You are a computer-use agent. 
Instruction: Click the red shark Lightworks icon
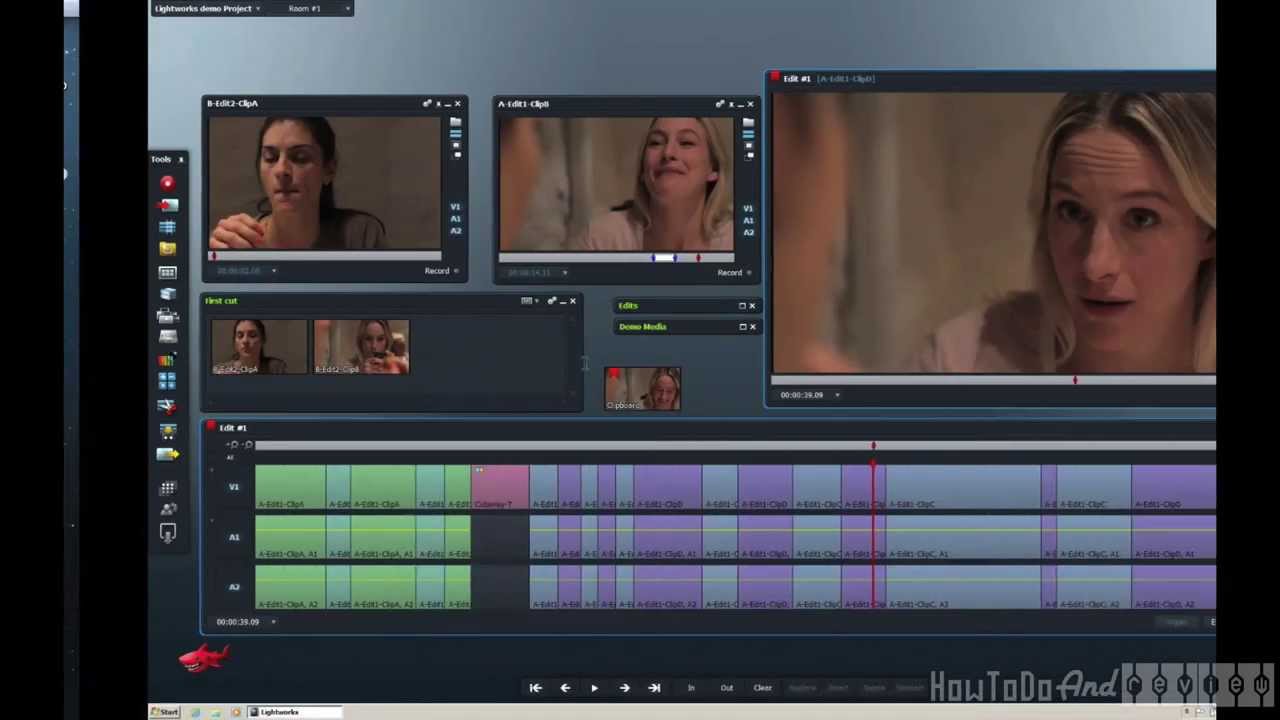(x=205, y=658)
